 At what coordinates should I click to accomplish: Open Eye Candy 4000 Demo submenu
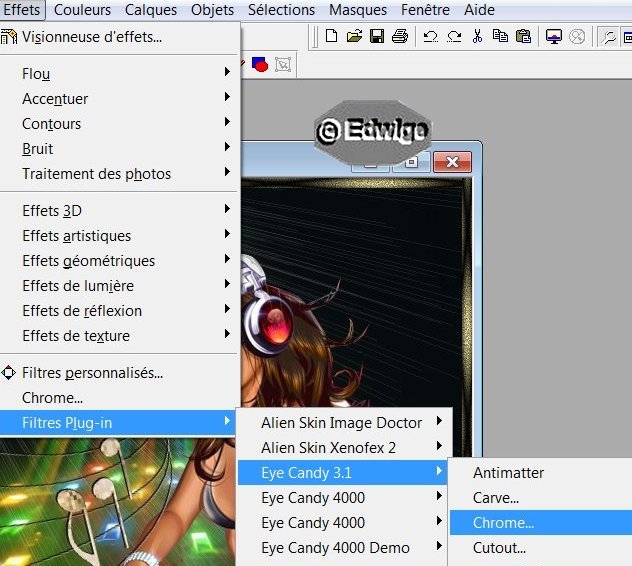click(343, 548)
